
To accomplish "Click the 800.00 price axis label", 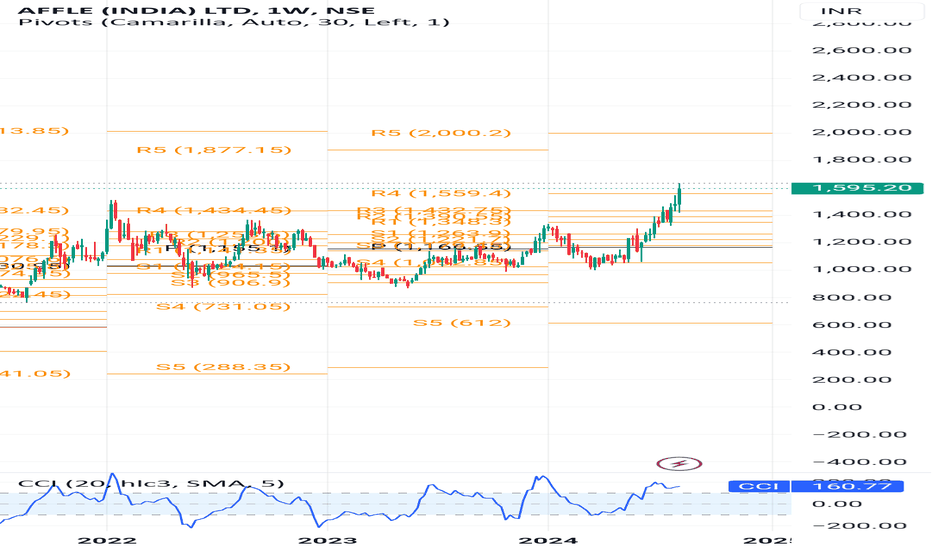I will [x=852, y=297].
